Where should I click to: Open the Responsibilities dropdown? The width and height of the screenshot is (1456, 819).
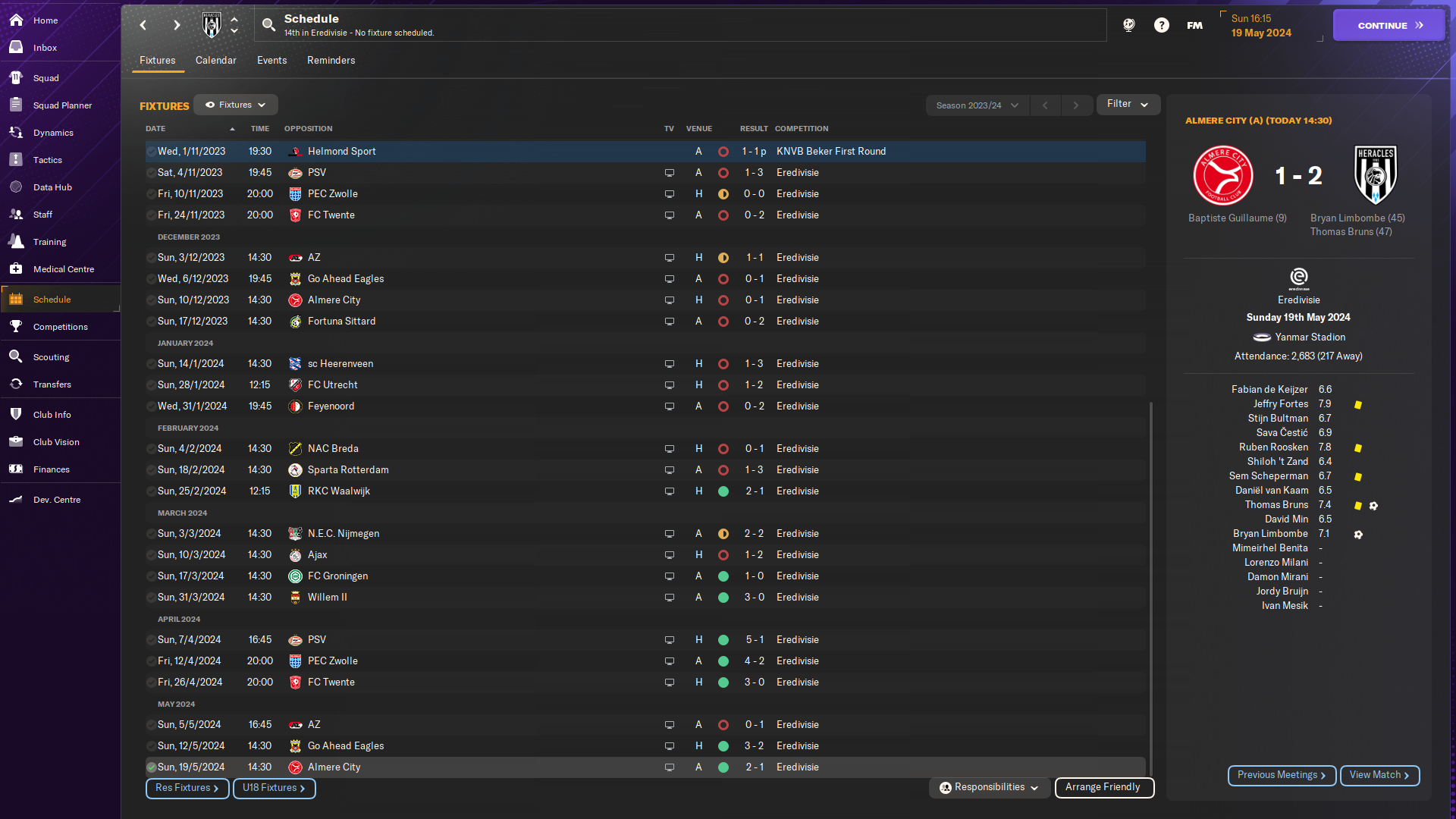coord(989,787)
